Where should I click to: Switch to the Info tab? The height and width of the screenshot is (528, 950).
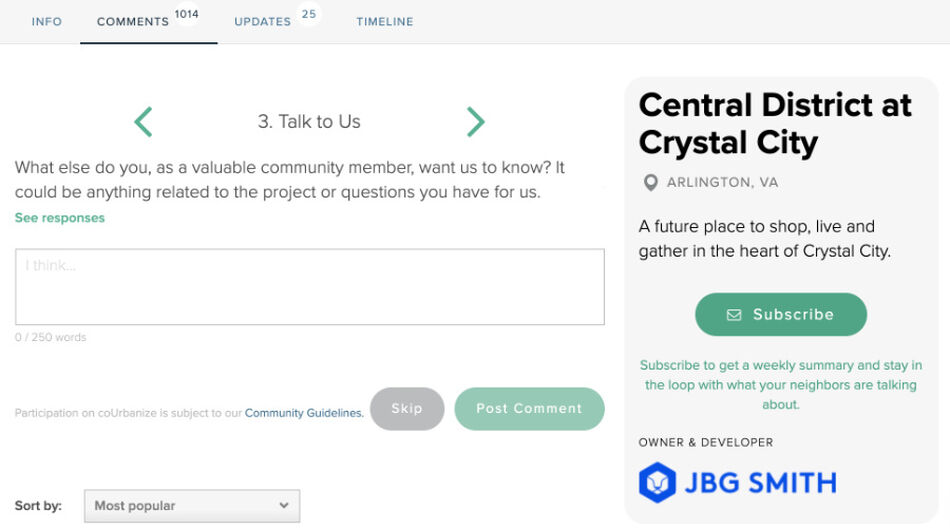(47, 22)
